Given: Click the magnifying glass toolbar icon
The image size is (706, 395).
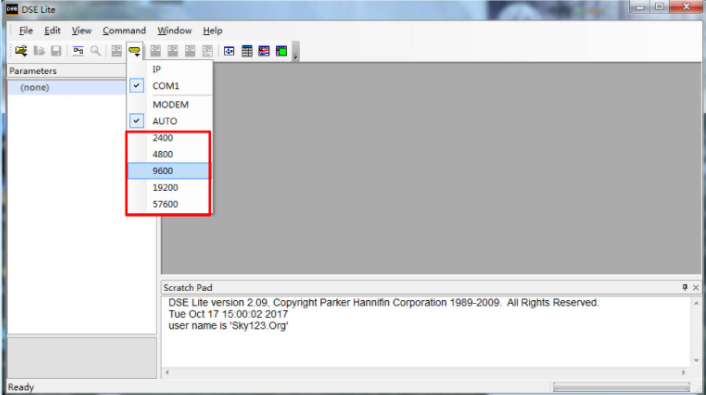Looking at the screenshot, I should (x=95, y=51).
